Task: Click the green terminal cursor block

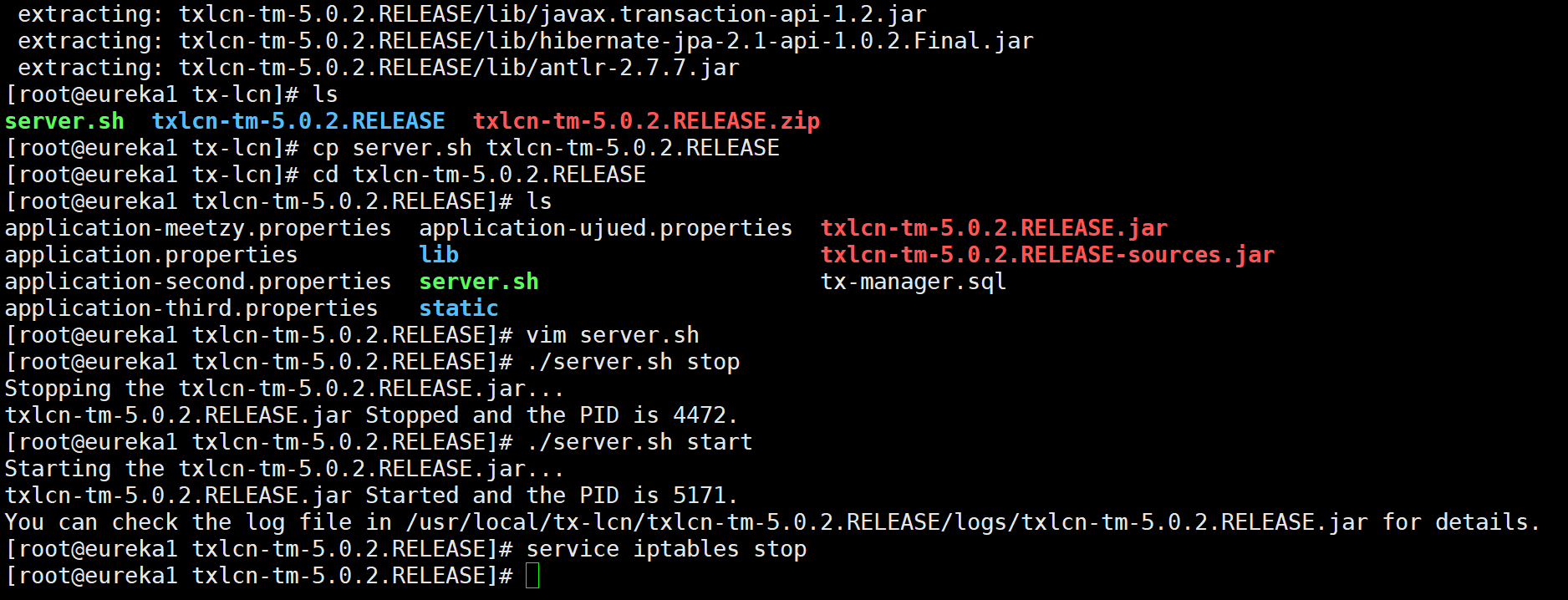Action: coord(532,575)
